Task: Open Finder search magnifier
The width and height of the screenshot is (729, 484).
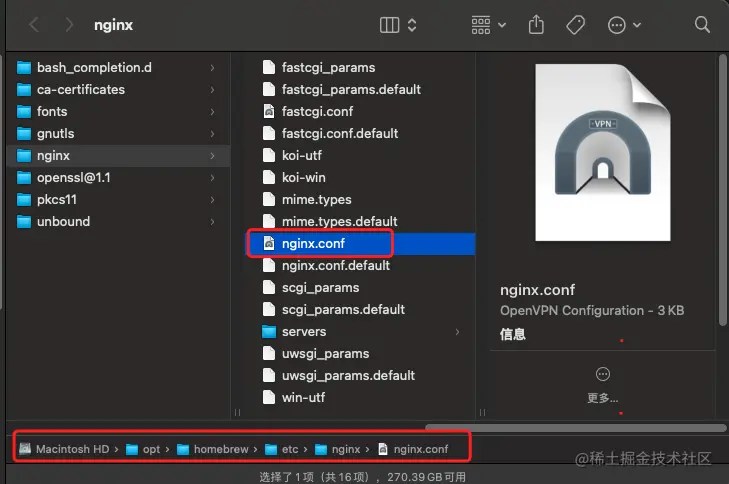Action: click(702, 25)
